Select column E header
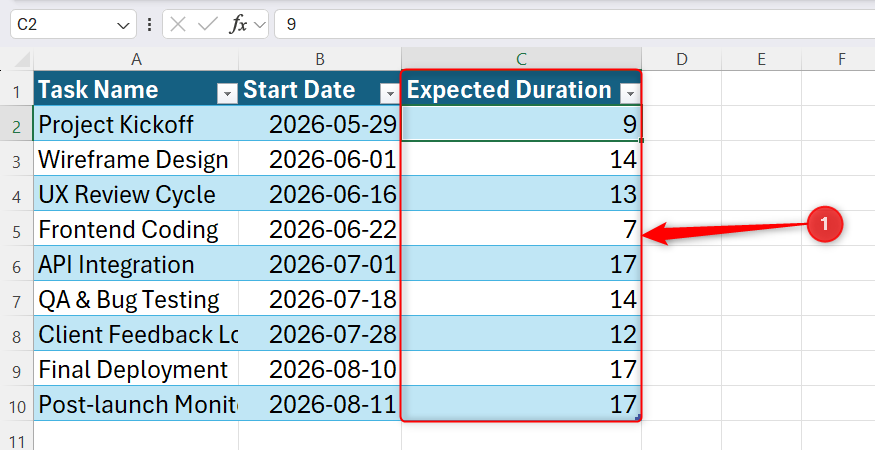Screen dimensions: 875x450 (761, 59)
